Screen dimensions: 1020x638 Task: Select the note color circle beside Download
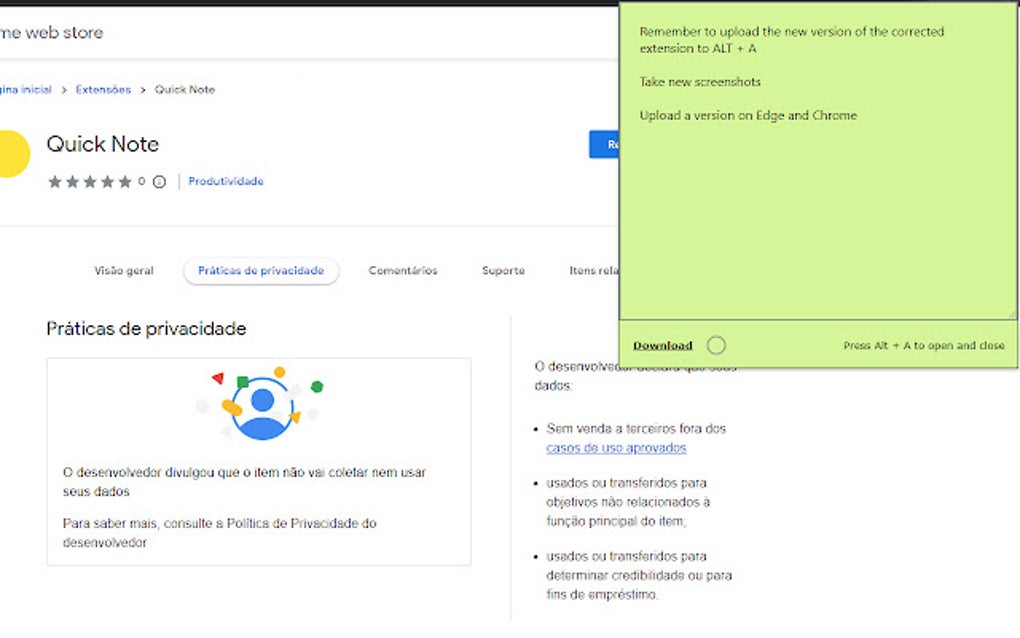716,344
